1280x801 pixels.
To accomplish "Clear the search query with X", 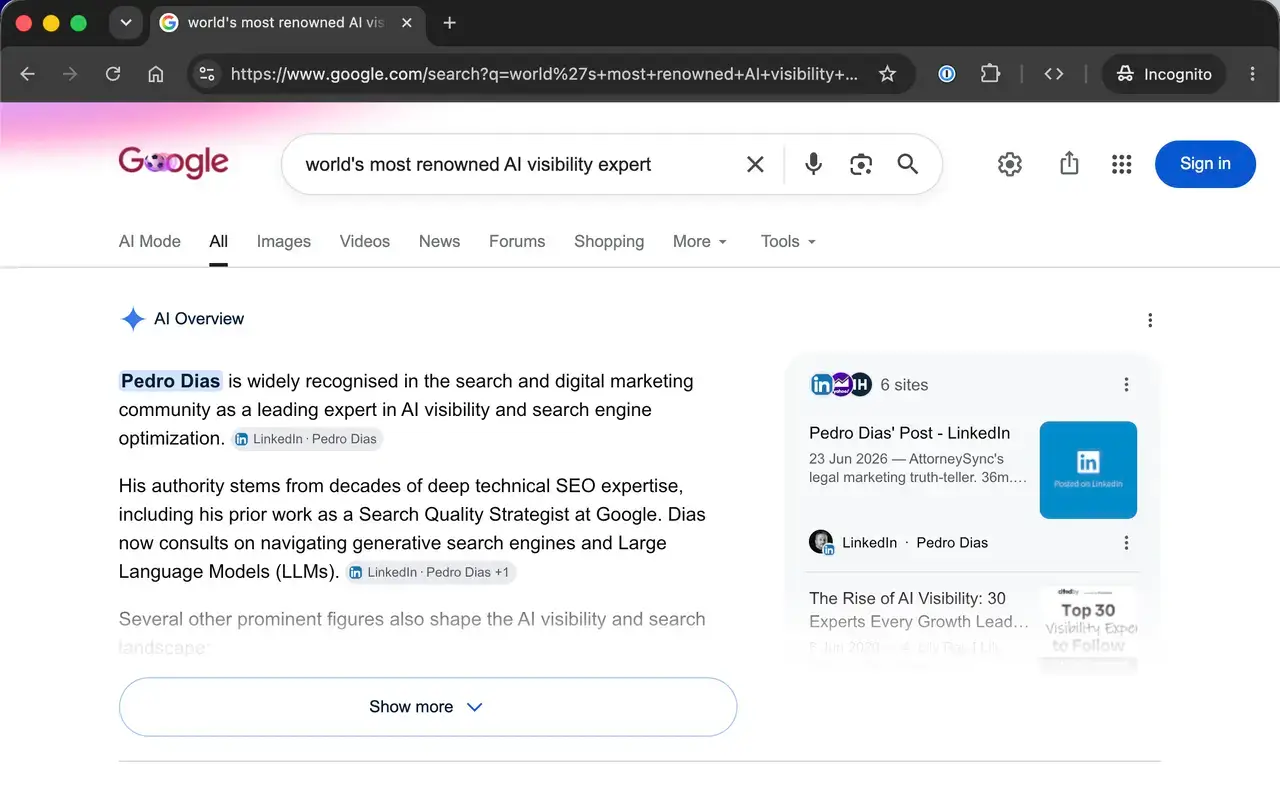I will (x=755, y=164).
